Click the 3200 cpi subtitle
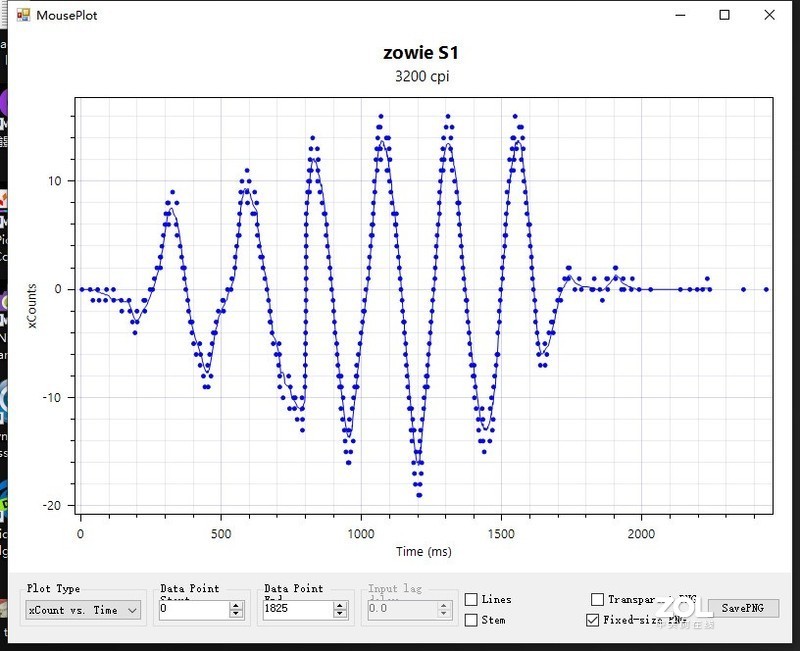Image resolution: width=800 pixels, height=651 pixels. (x=422, y=77)
